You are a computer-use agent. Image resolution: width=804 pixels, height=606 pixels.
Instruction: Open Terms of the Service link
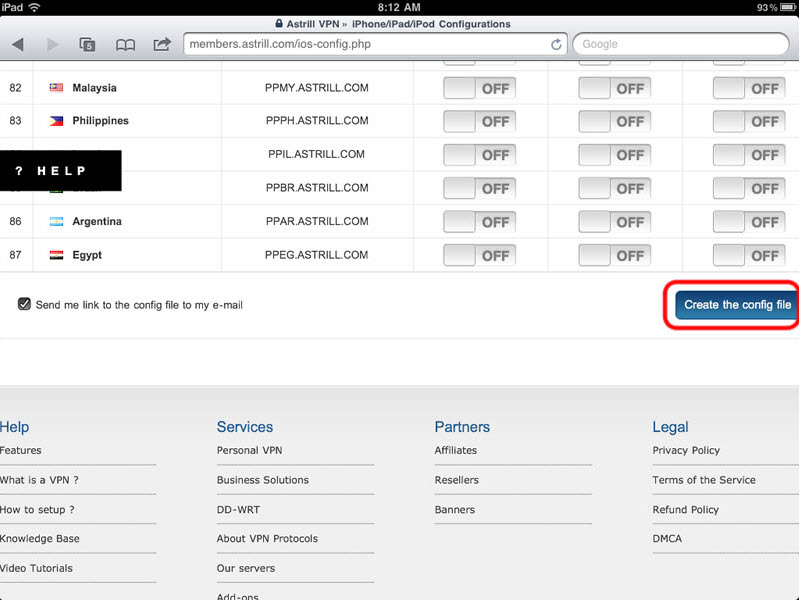pos(704,480)
